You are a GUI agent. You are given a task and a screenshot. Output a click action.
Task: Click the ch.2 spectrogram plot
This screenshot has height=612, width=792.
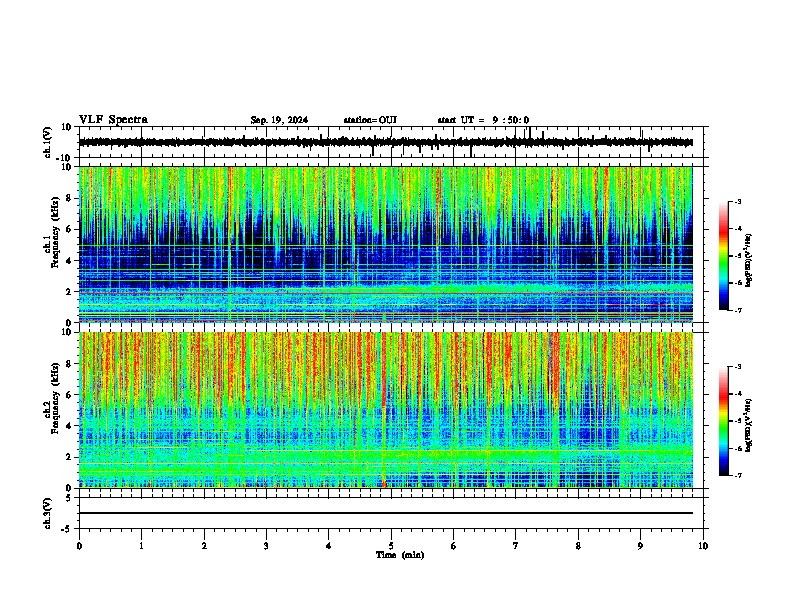(386, 410)
